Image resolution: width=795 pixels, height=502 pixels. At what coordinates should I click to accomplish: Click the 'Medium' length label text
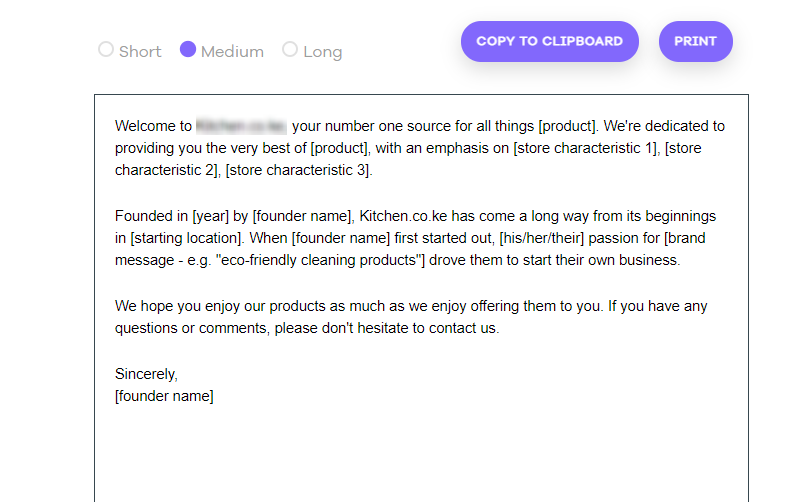[232, 52]
